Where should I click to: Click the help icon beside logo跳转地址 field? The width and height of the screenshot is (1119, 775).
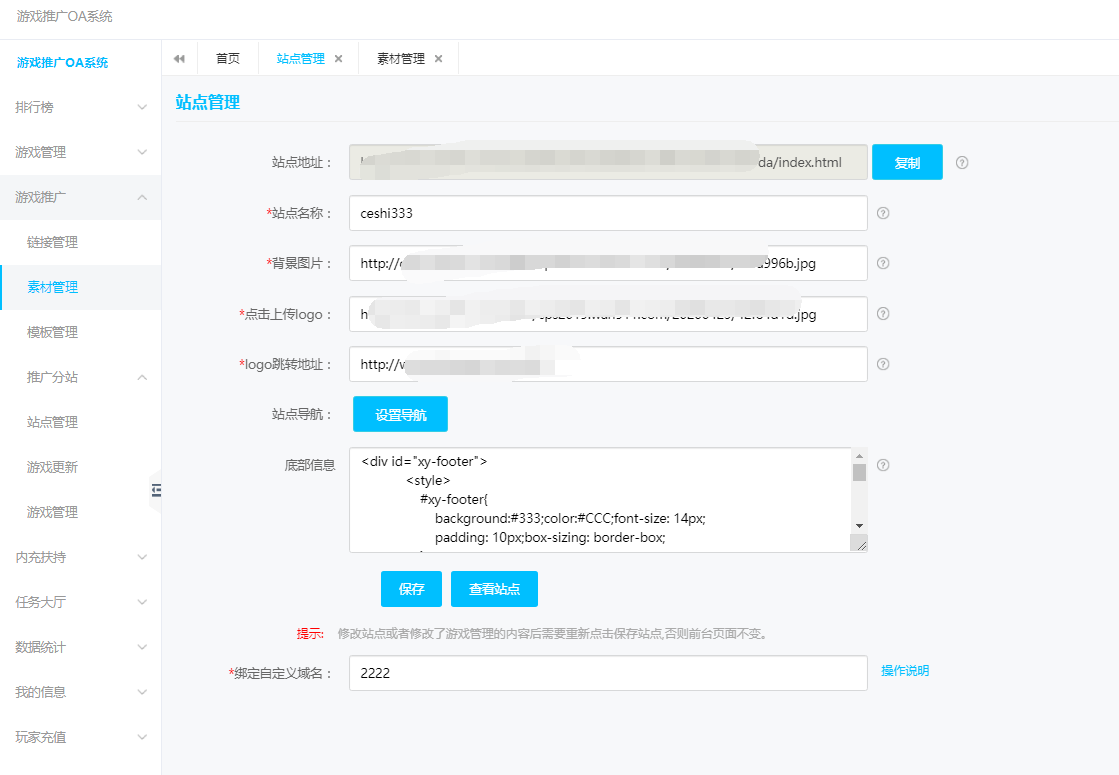[x=883, y=364]
